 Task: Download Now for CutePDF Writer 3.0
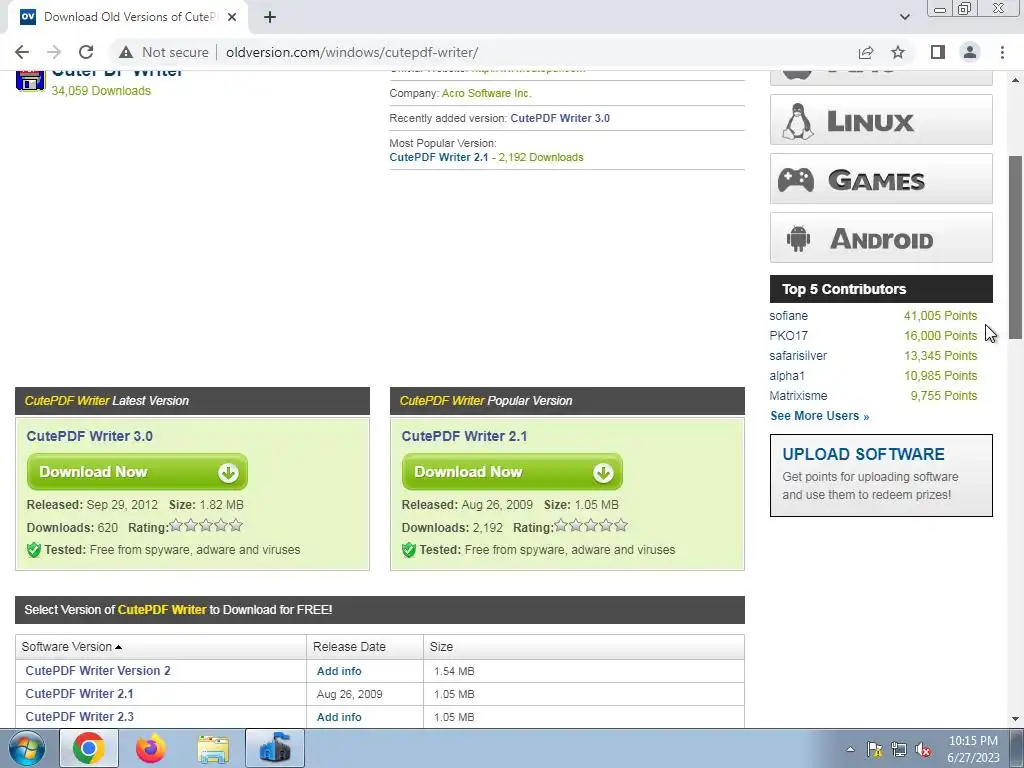(x=137, y=472)
